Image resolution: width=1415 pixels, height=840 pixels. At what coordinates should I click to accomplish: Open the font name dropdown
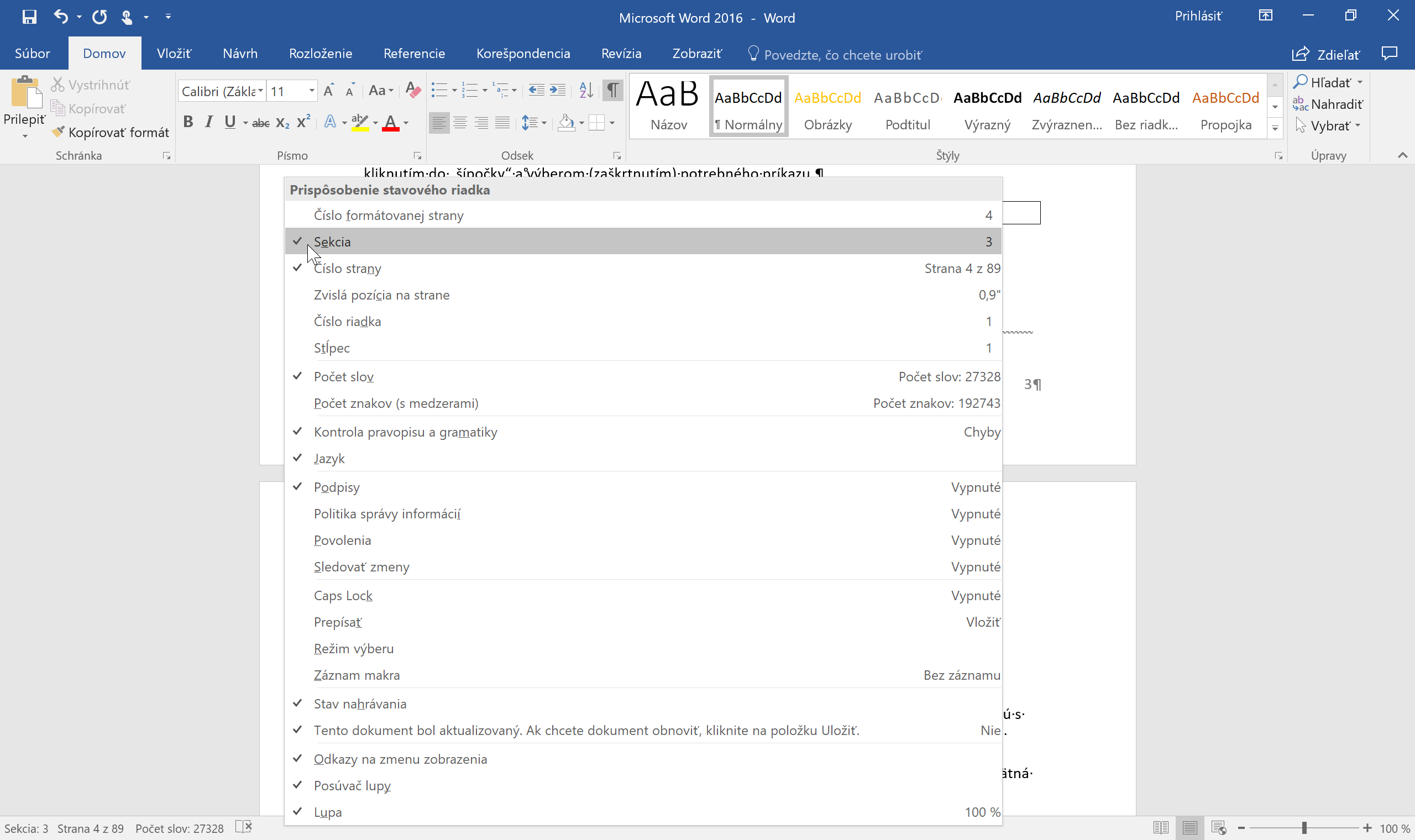pyautogui.click(x=260, y=91)
